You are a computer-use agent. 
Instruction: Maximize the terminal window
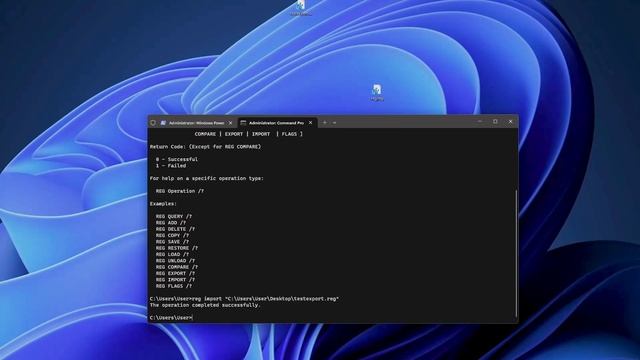tap(495, 121)
